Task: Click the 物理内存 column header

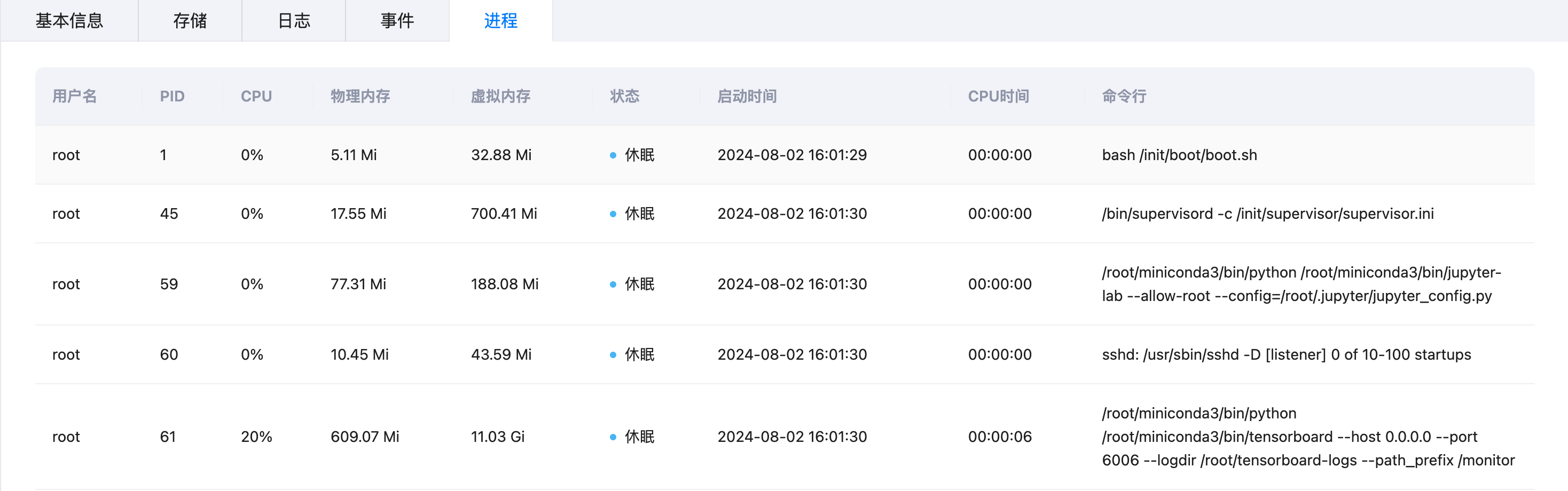Action: [360, 96]
